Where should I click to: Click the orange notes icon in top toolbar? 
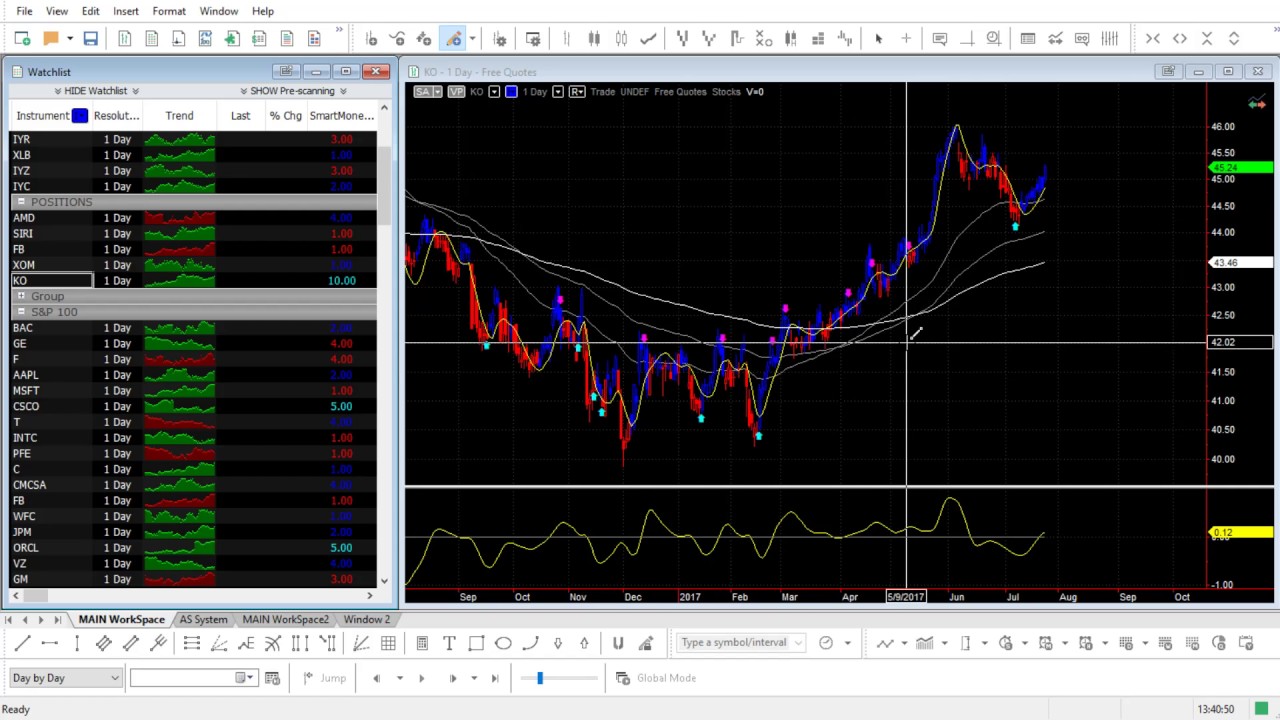tap(50, 38)
